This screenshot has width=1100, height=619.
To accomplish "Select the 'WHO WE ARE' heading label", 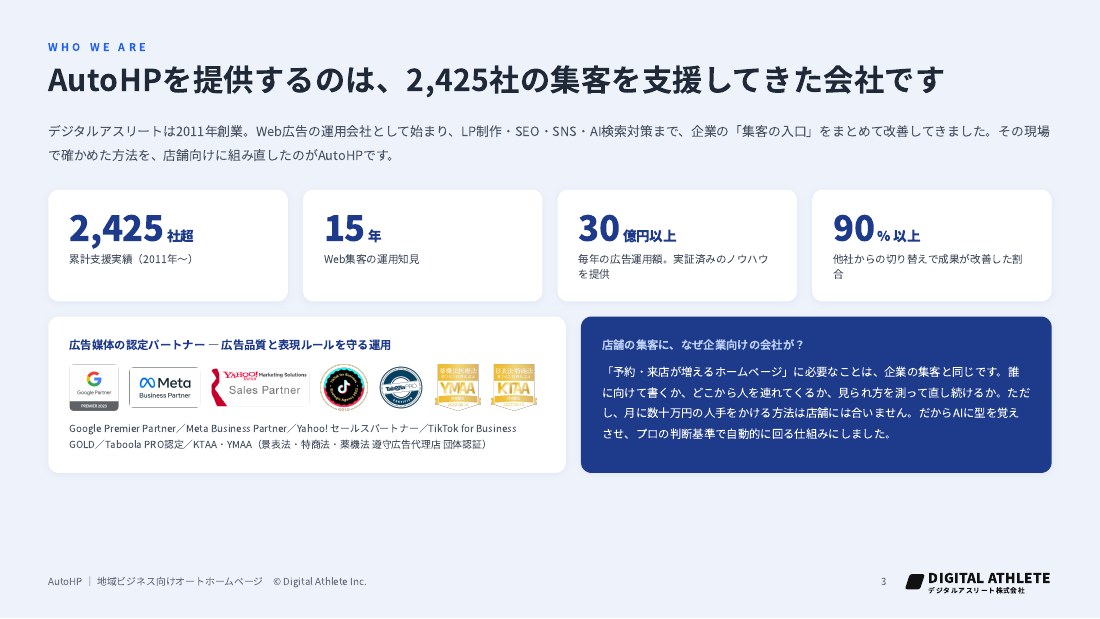I will pyautogui.click(x=98, y=47).
